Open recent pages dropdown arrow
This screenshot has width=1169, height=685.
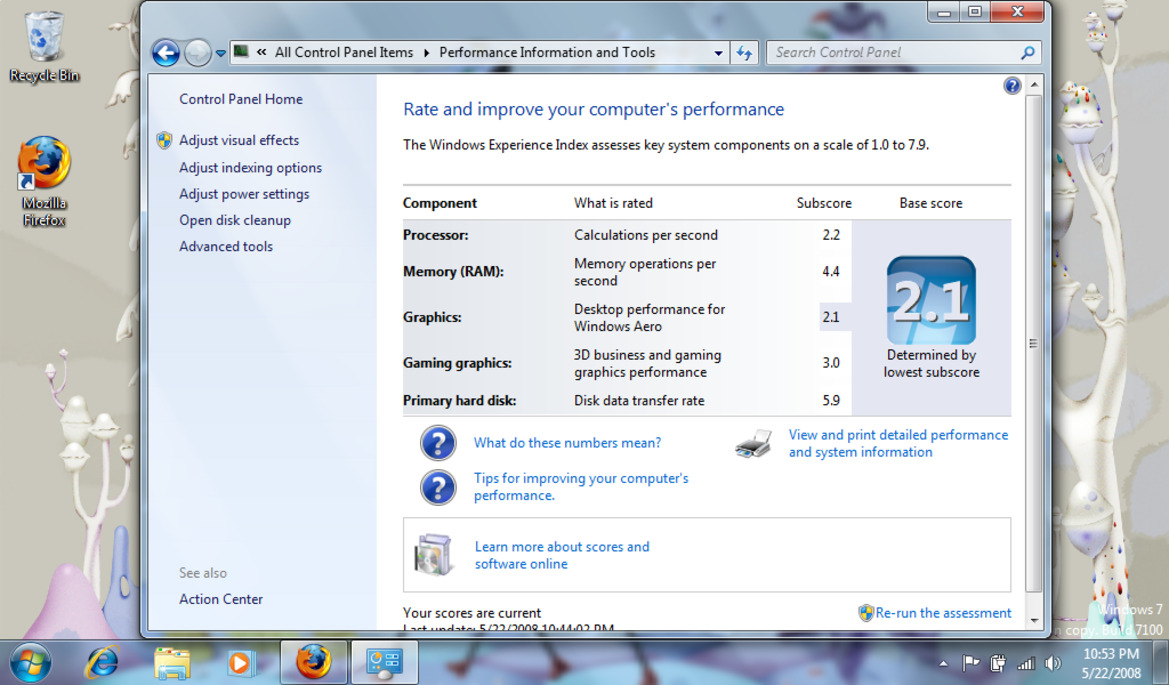221,54
